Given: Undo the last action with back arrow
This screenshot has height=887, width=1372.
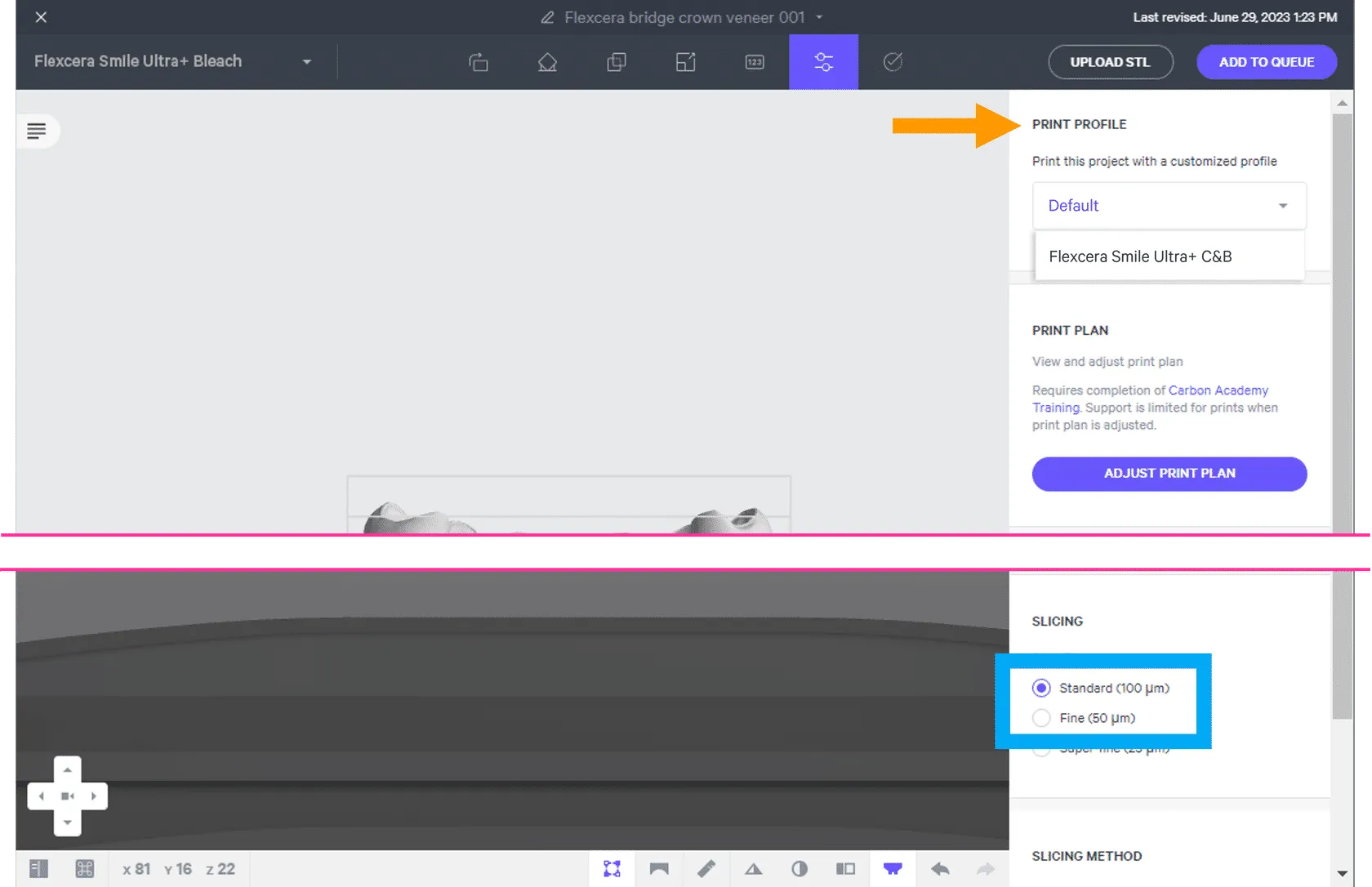Looking at the screenshot, I should click(940, 868).
